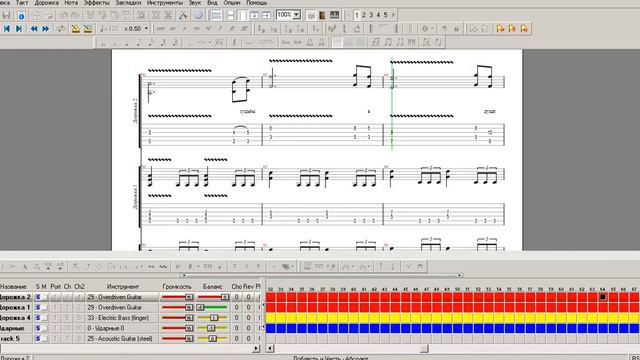Solo track Дорожка 1
This screenshot has height=360, width=640.
point(38,307)
